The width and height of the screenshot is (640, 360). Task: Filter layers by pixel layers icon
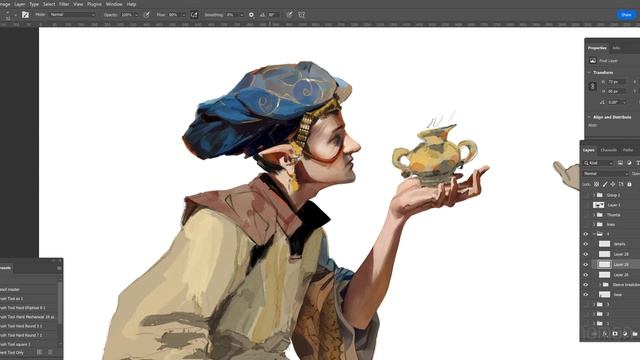[x=620, y=163]
